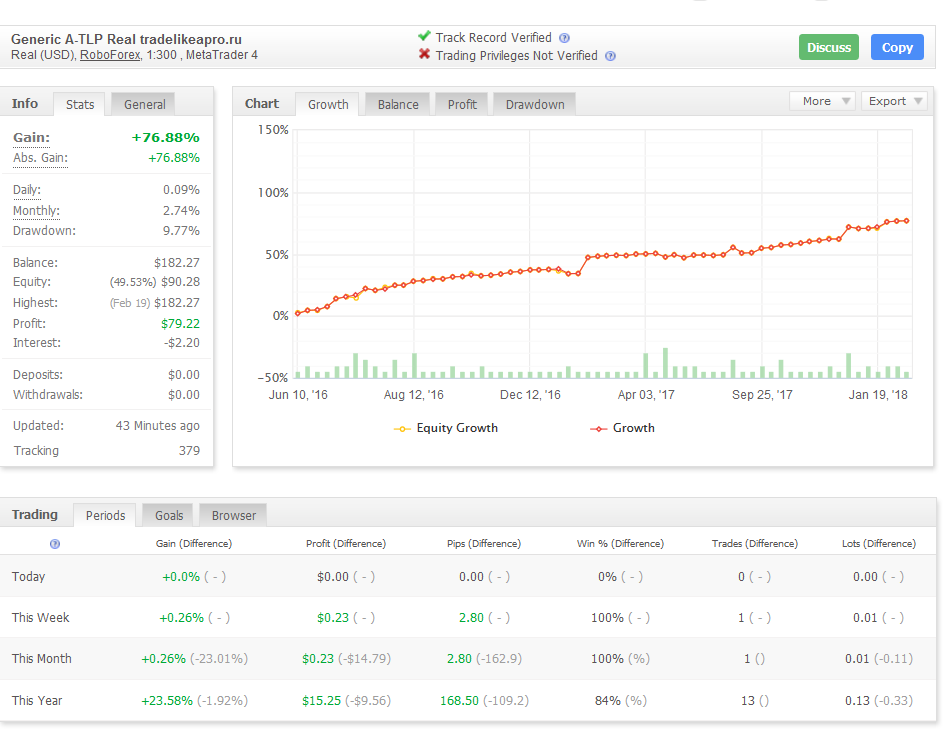
Task: Click the +76.88% Gain value
Action: point(166,138)
